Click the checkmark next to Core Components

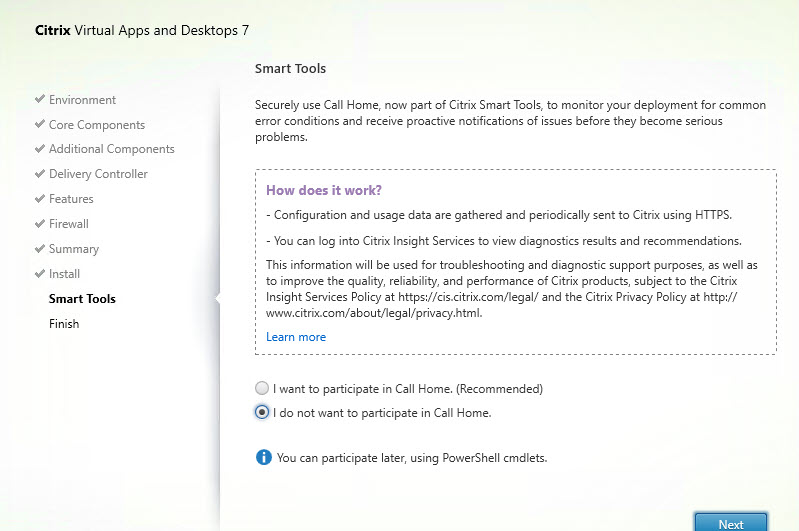(39, 125)
